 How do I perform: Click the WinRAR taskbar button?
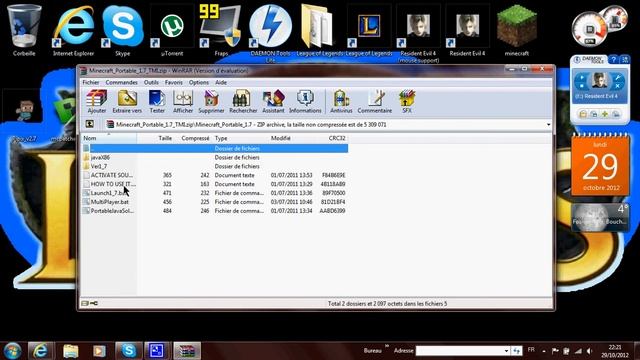point(187,351)
